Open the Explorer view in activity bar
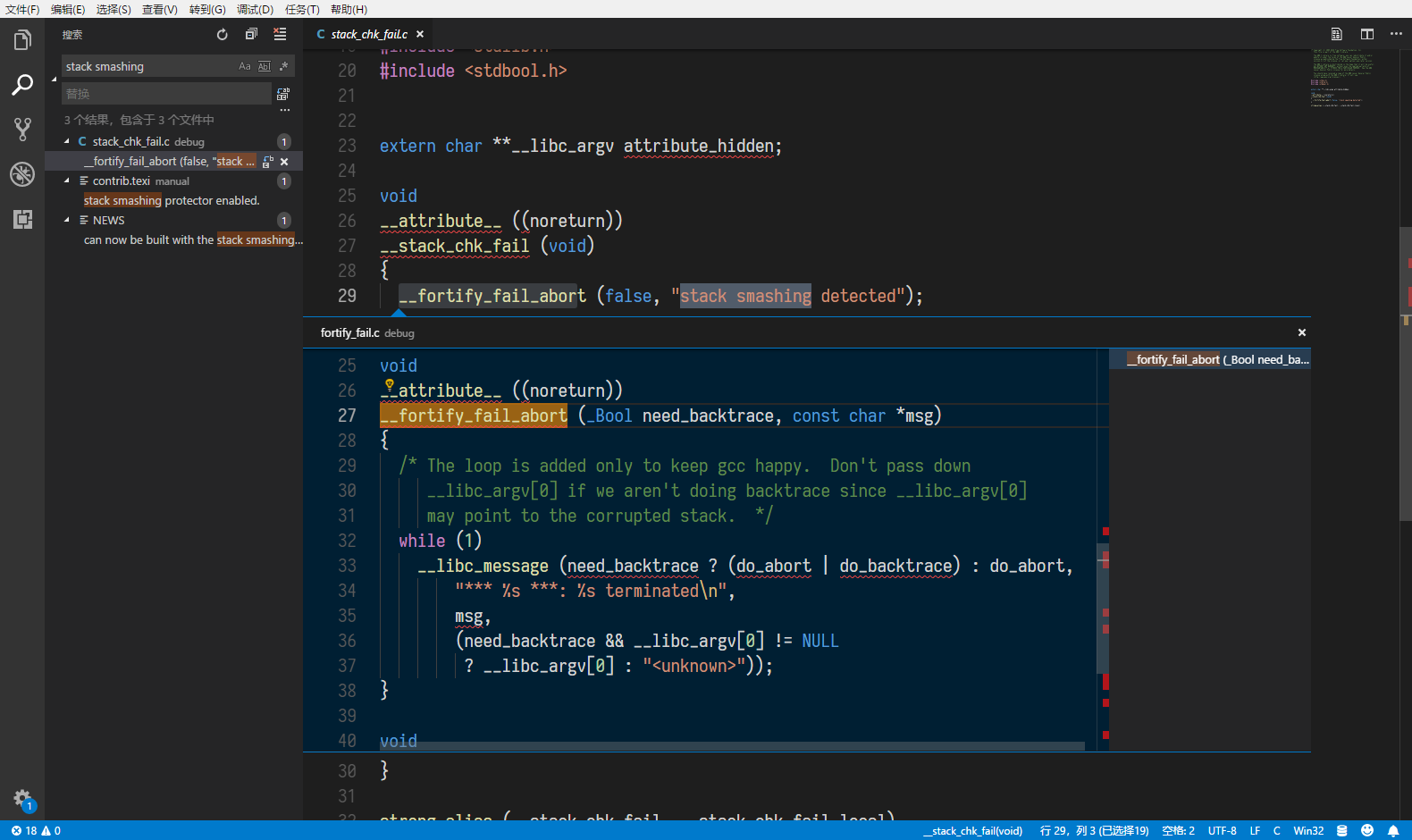Viewport: 1412px width, 840px height. pos(22,40)
